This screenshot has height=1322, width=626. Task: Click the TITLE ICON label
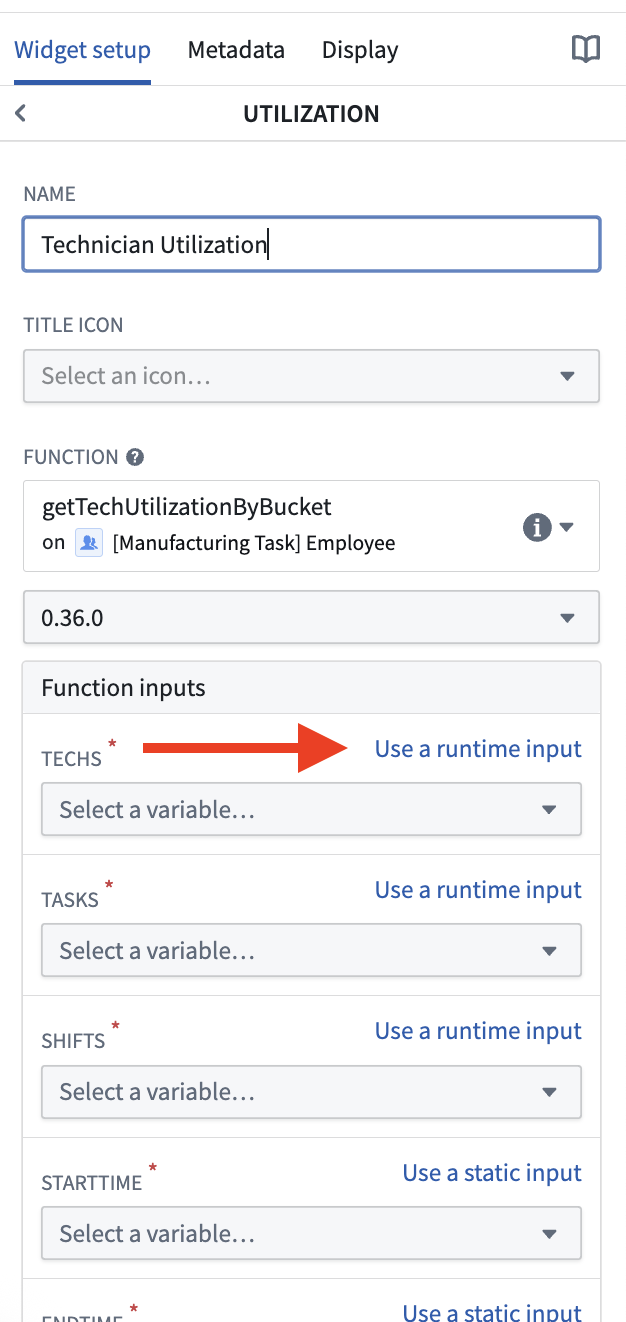point(74,325)
